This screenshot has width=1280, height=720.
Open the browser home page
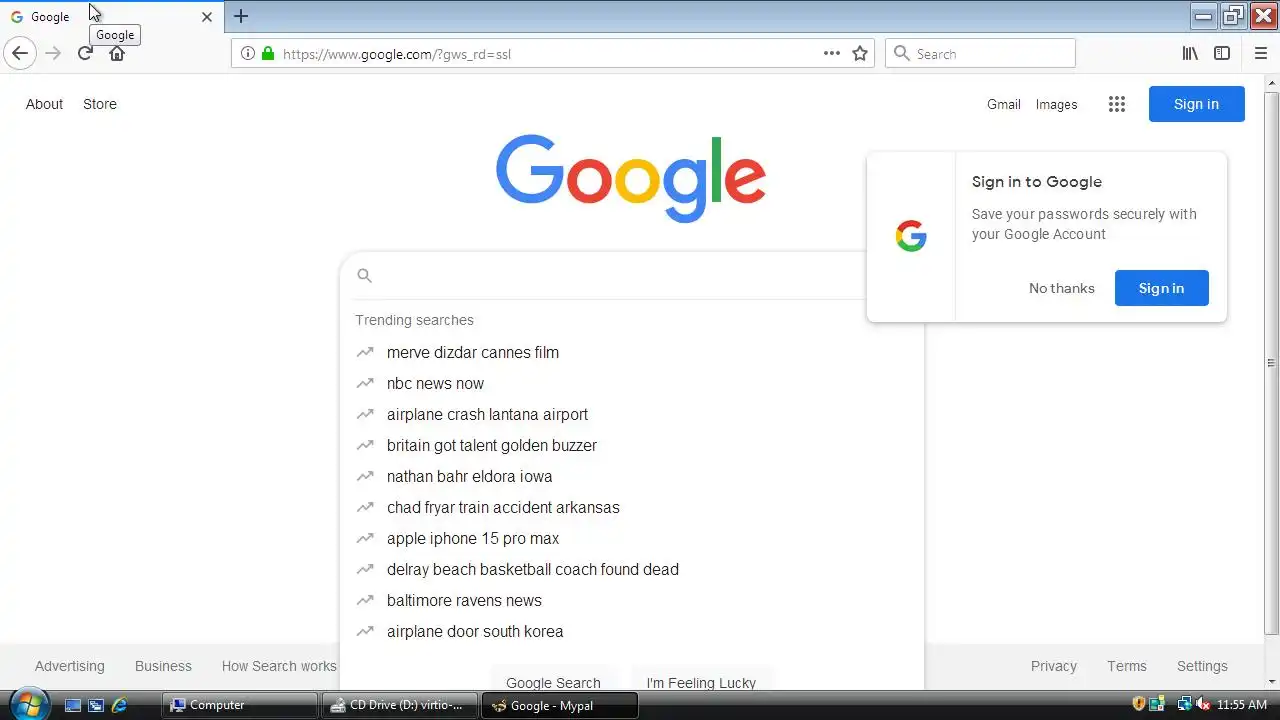[x=117, y=53]
